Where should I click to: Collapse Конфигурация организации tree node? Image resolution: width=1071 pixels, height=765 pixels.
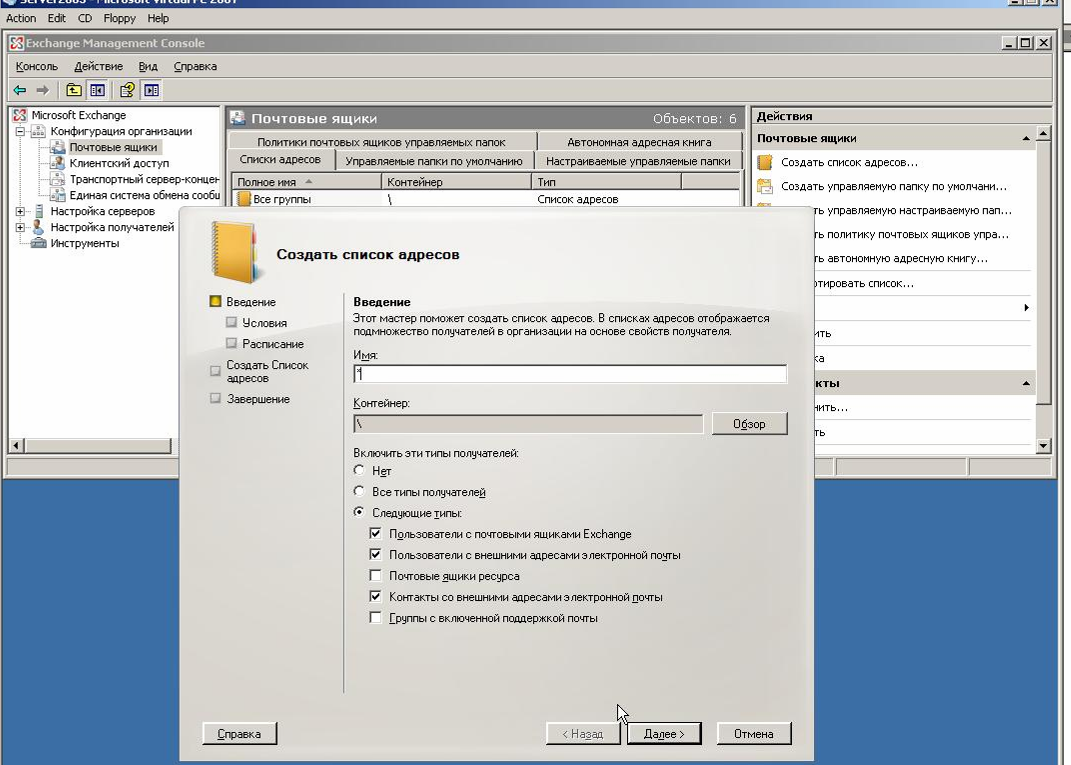[x=20, y=131]
